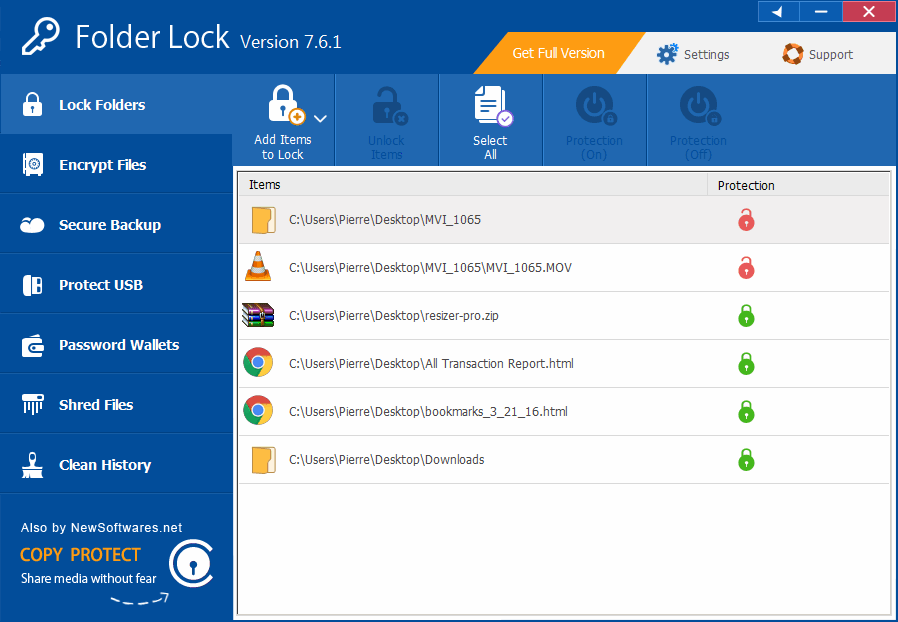Click Also by NewSoftwares.net text
Viewport: 898px width, 622px height.
coord(101,527)
